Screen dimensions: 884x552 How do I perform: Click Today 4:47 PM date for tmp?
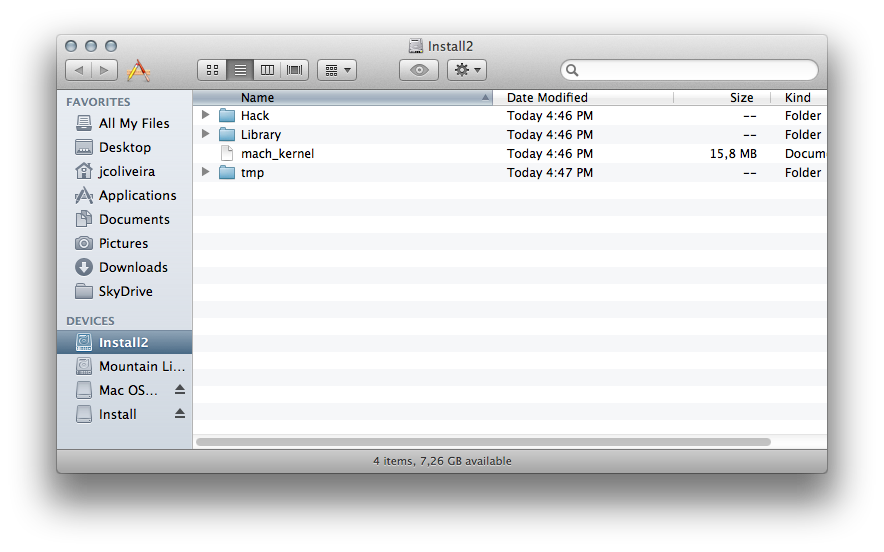[x=550, y=173]
